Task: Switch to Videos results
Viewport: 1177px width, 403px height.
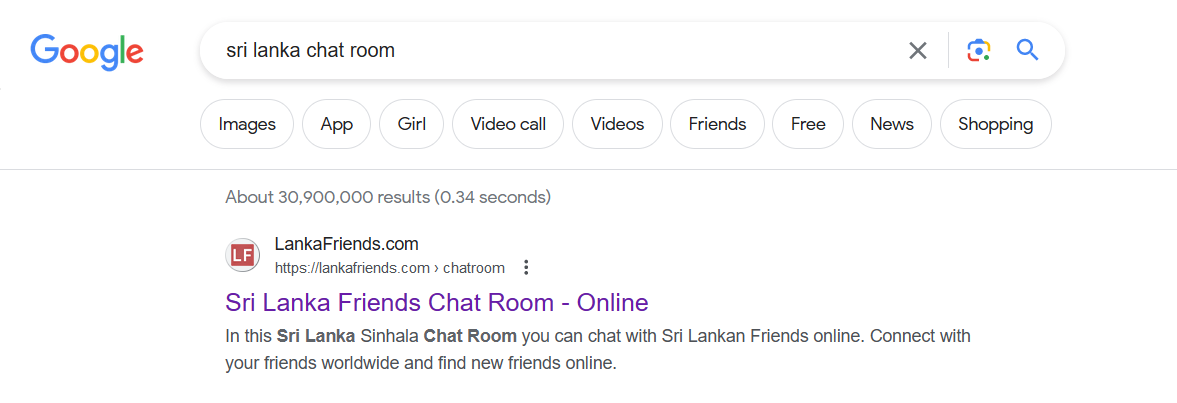Action: pos(617,124)
